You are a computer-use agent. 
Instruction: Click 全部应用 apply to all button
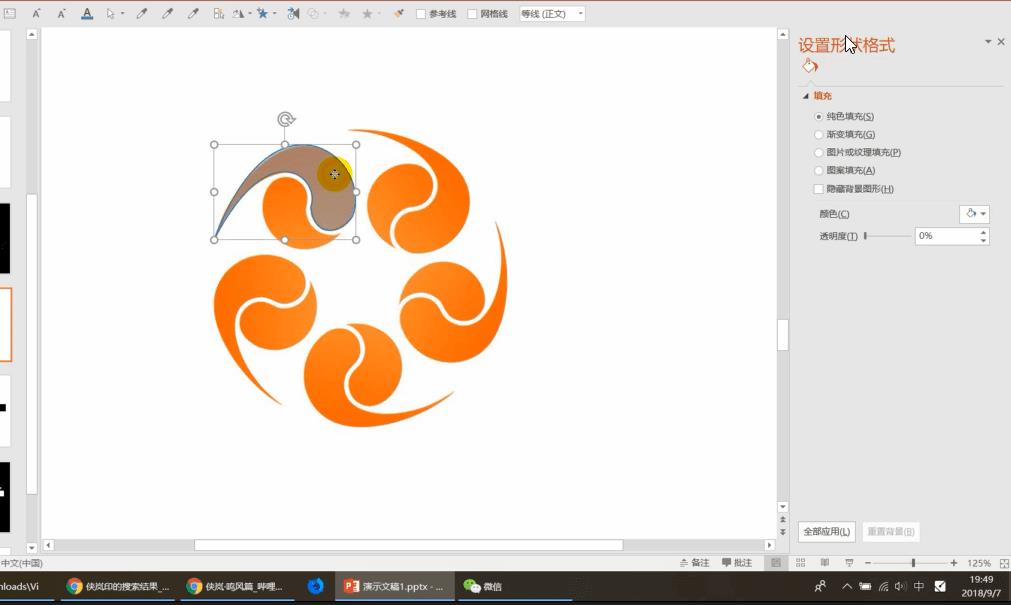tap(827, 532)
